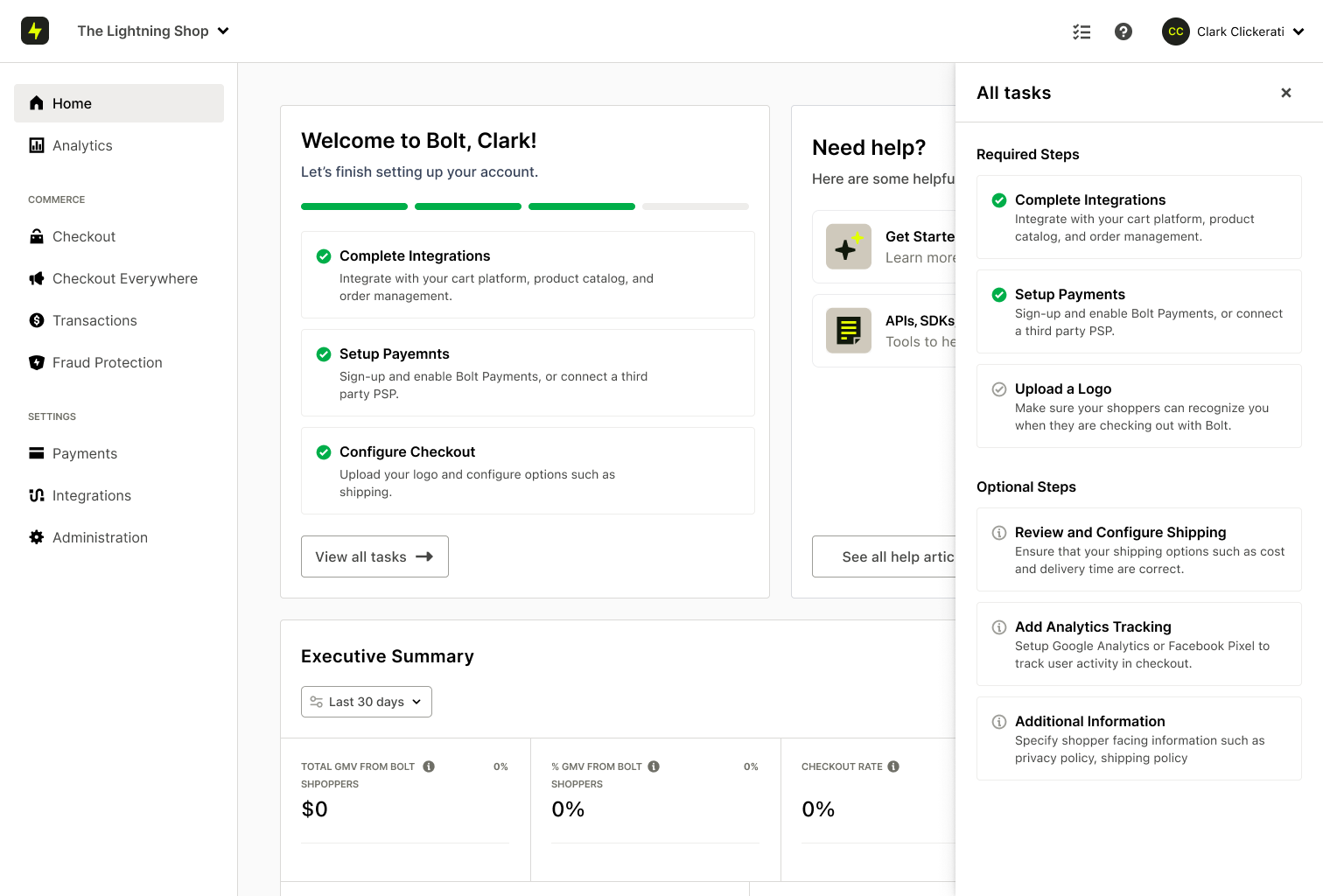Toggle Complete Integrations check in All tasks
1323x896 pixels.
(x=998, y=200)
